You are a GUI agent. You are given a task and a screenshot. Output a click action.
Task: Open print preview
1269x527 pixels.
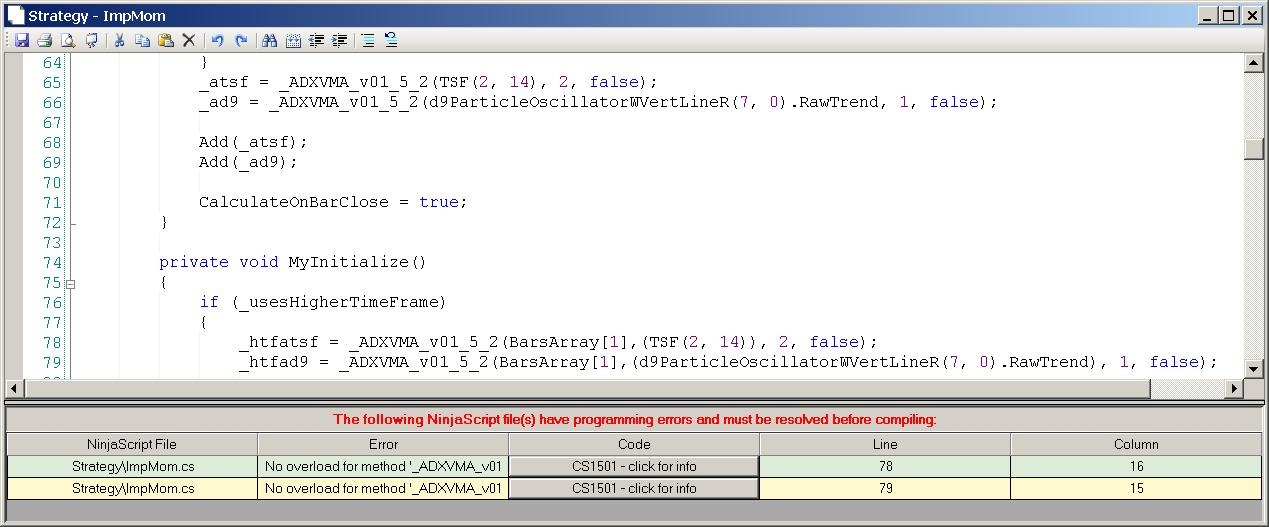click(68, 41)
